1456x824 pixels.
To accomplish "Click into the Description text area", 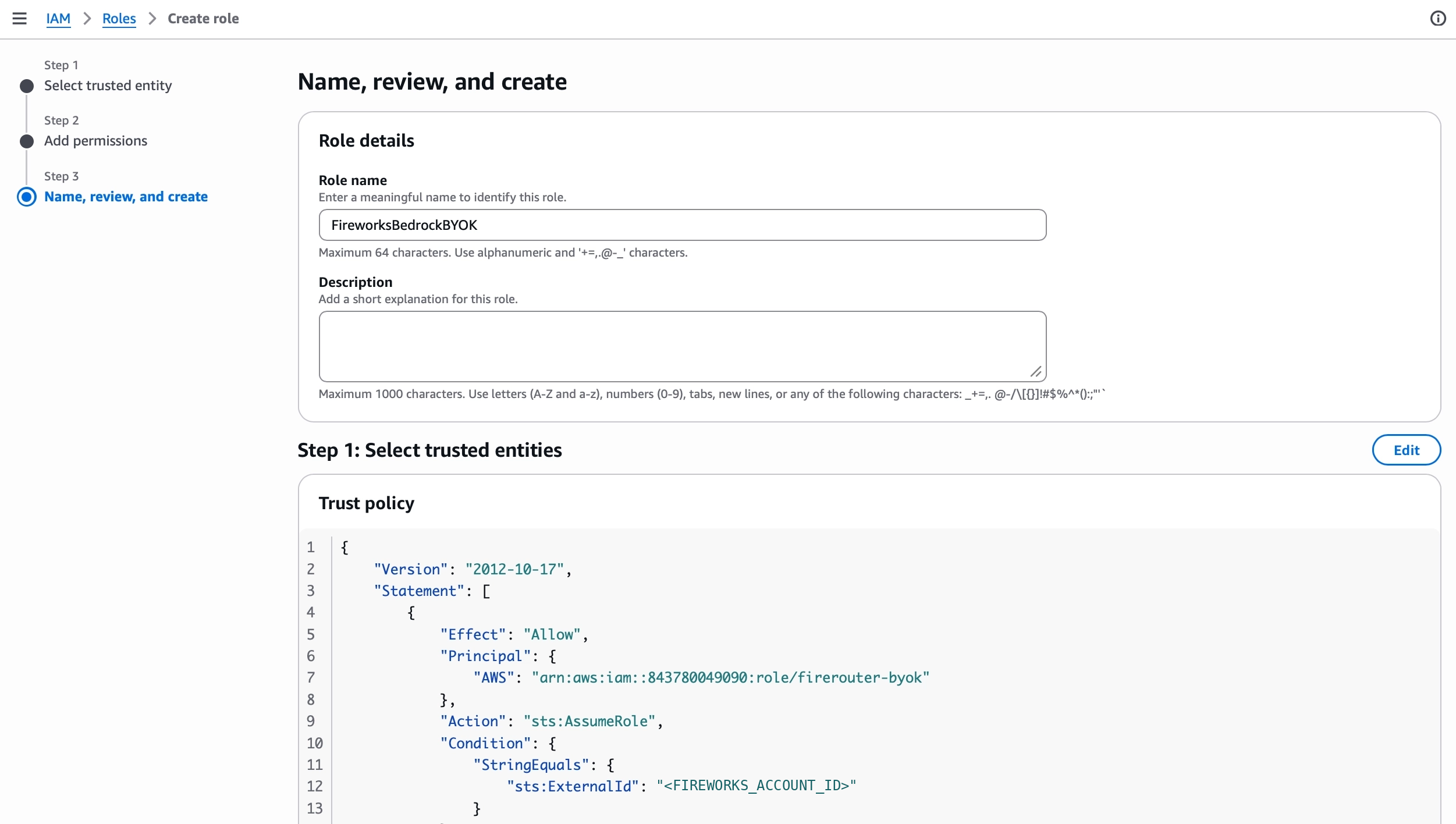I will [x=682, y=346].
